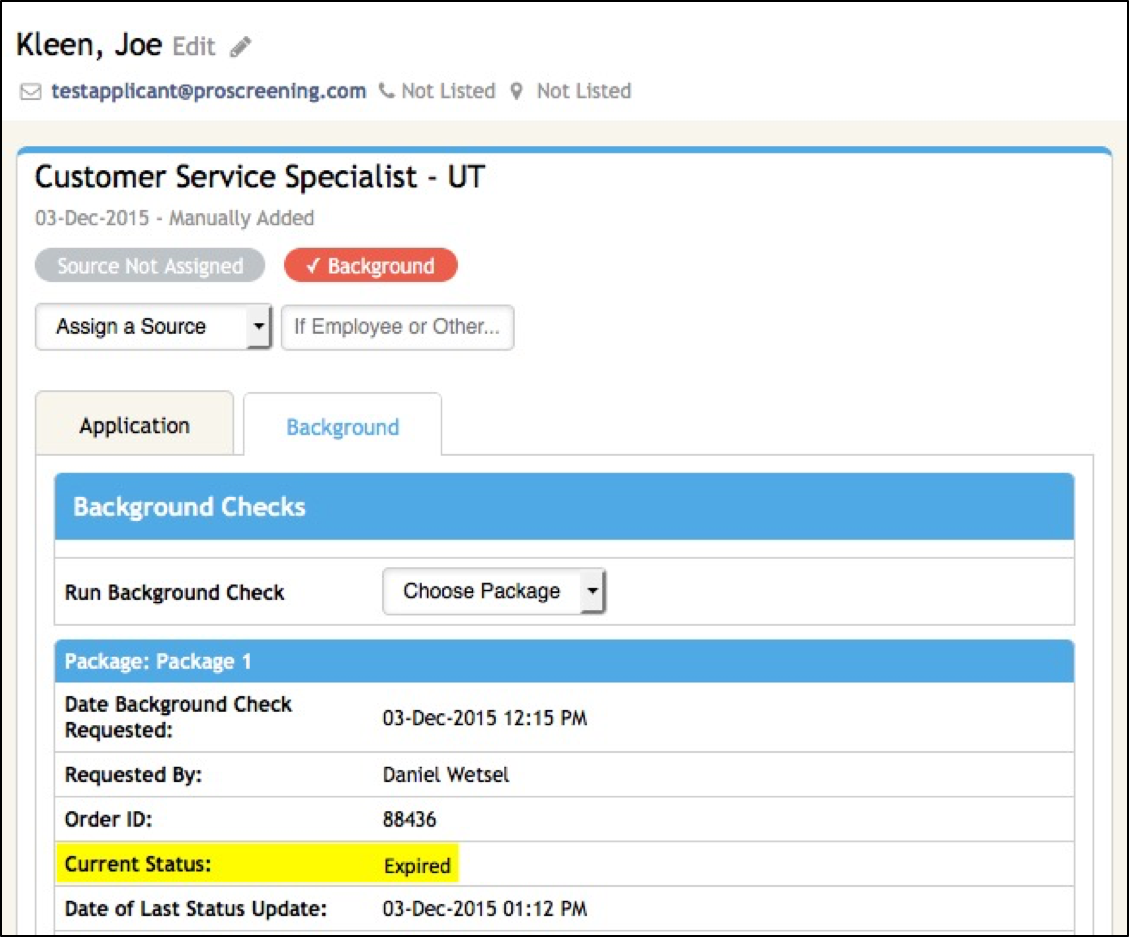Image resolution: width=1129 pixels, height=937 pixels.
Task: Switch to the Application tab
Action: point(134,424)
